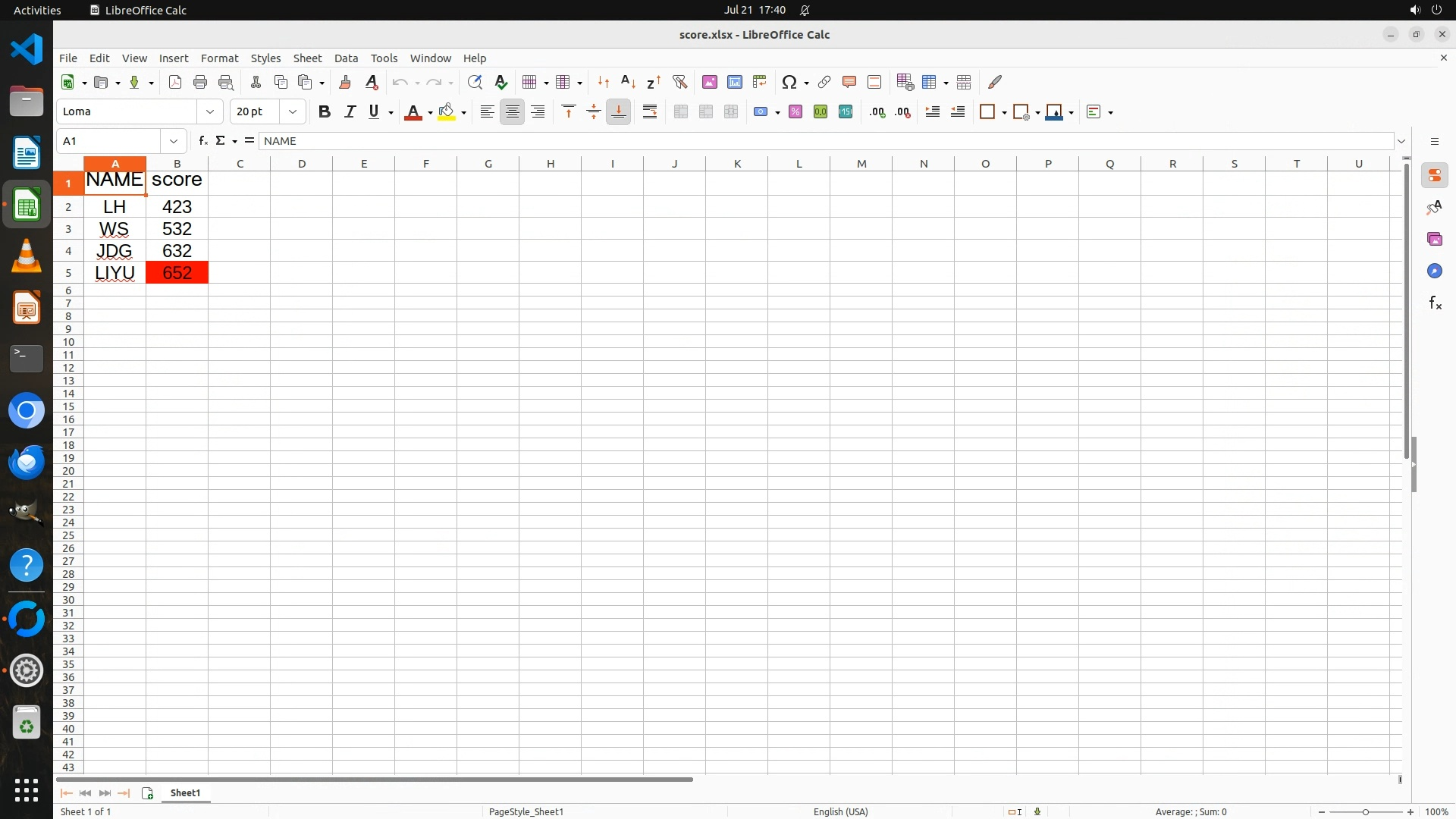Image resolution: width=1456 pixels, height=819 pixels.
Task: Click Format as Percent icon
Action: (x=795, y=112)
